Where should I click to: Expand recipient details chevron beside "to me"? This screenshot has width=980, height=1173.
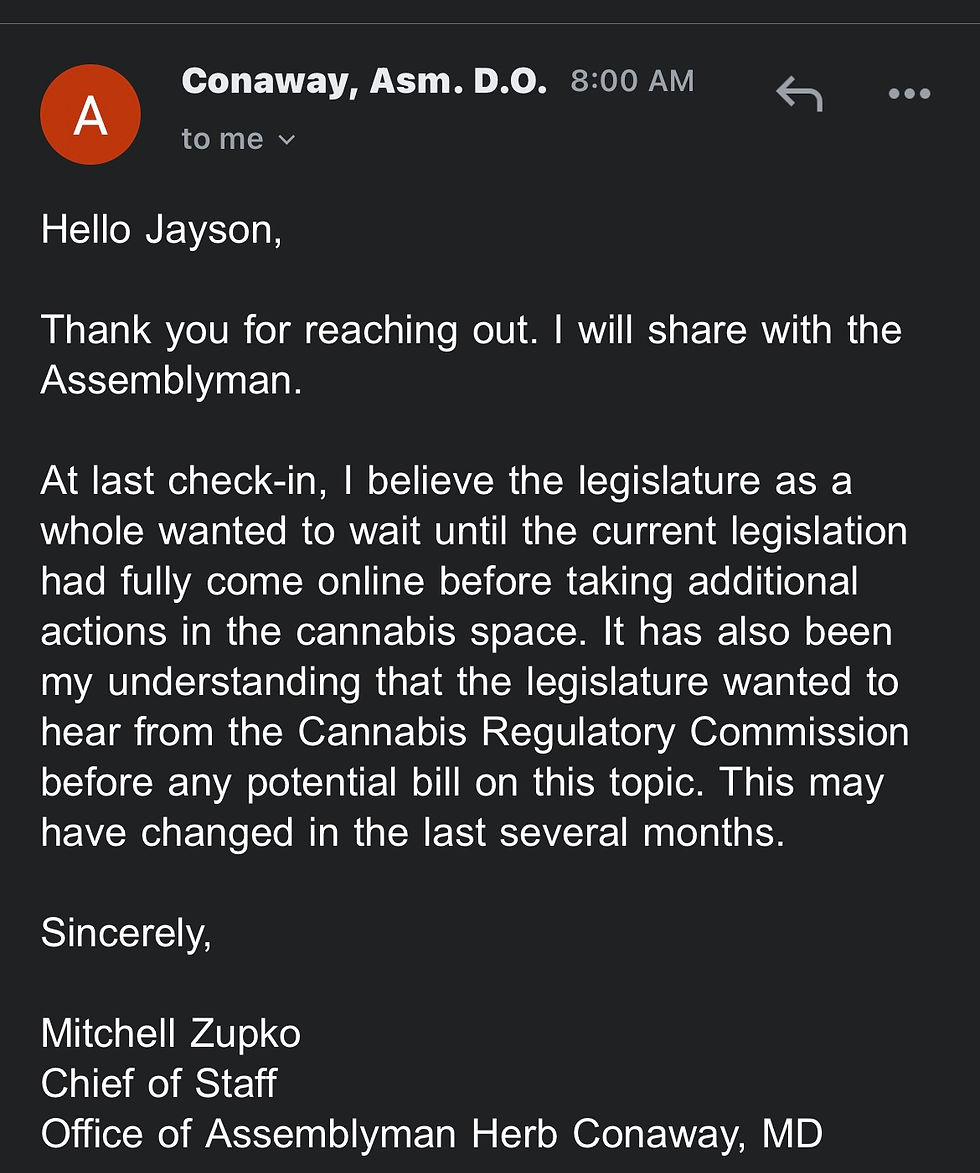287,140
